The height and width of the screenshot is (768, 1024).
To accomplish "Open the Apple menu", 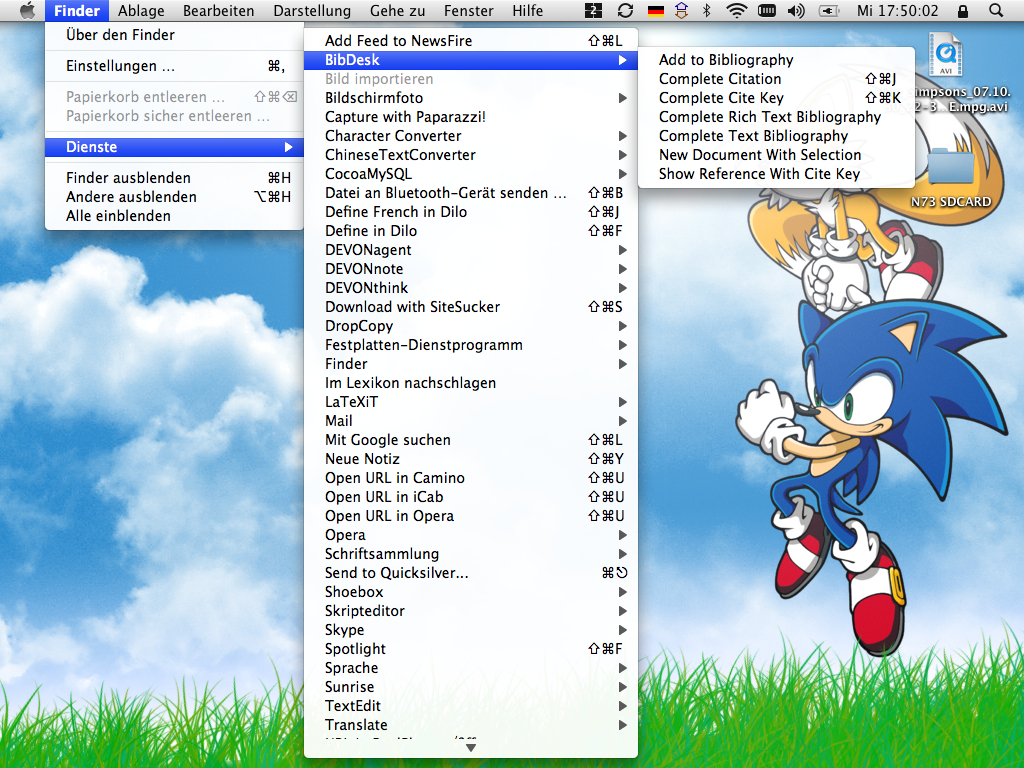I will [x=27, y=10].
